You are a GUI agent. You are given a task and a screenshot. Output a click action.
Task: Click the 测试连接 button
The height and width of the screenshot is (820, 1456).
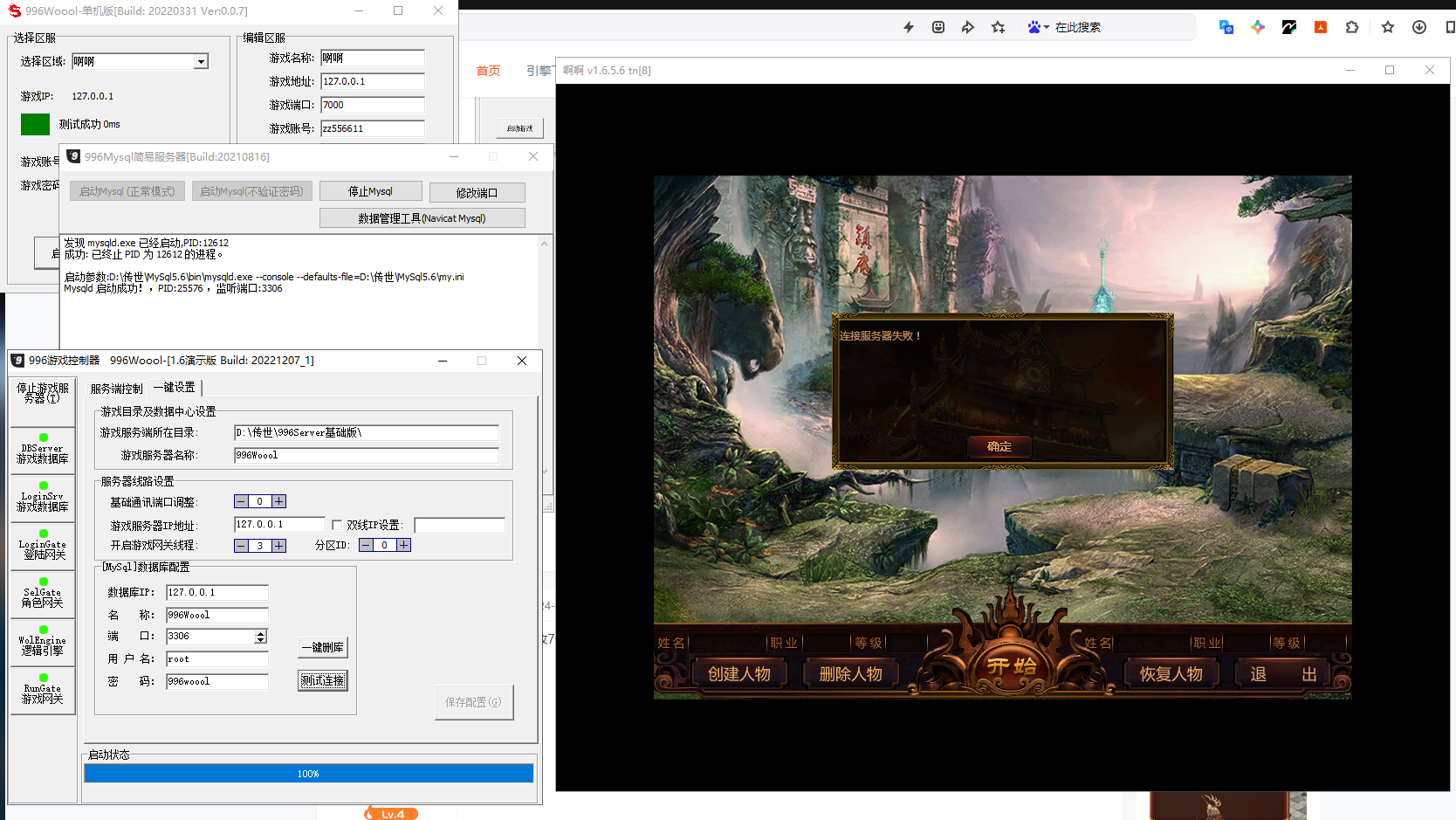323,680
